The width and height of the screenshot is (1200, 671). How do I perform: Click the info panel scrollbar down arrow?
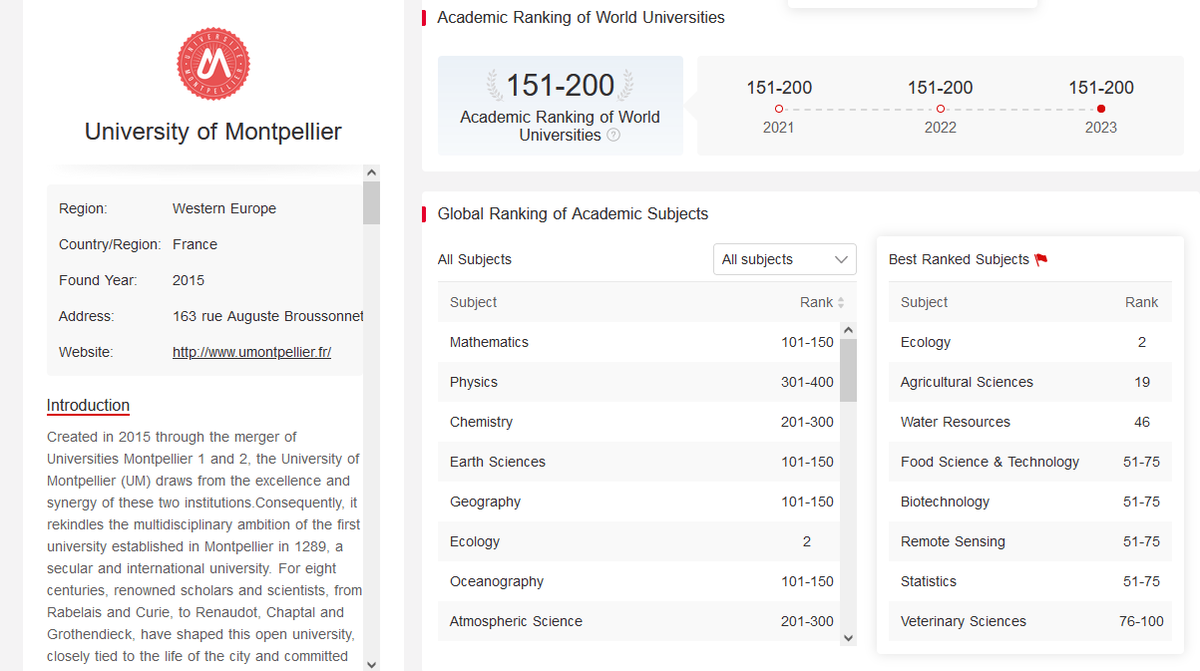coord(372,663)
